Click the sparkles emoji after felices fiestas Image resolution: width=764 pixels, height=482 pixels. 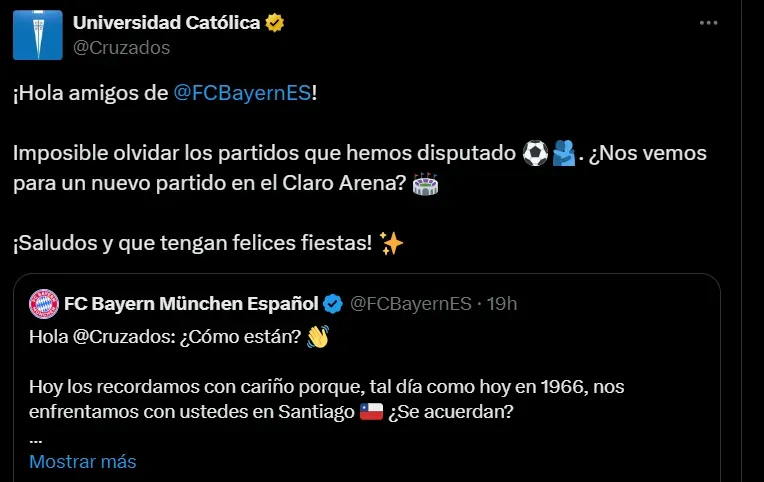(391, 243)
